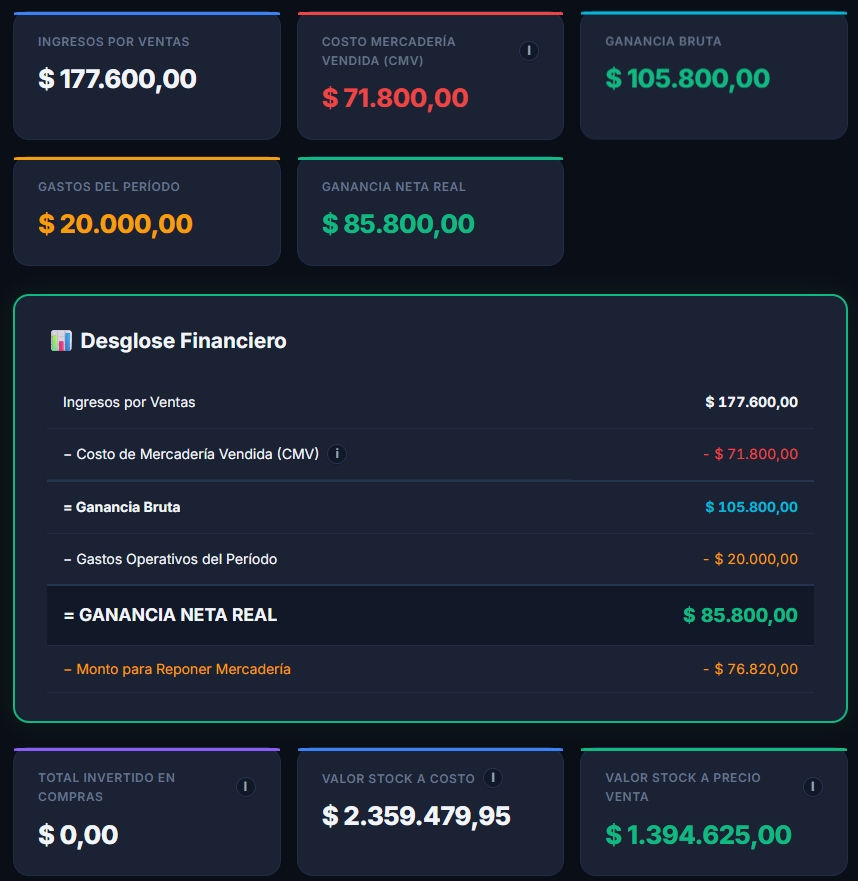Open the Valor Stock a Costo info icon
The width and height of the screenshot is (858, 881).
click(x=492, y=777)
